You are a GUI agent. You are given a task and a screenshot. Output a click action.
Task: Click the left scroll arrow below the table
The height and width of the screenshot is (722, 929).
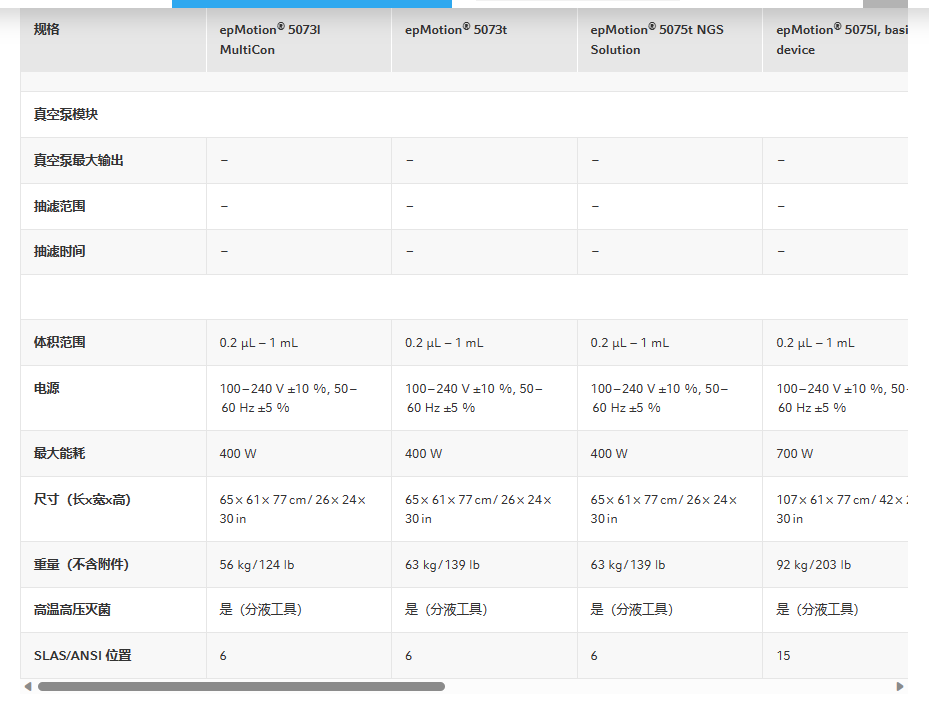coord(28,686)
